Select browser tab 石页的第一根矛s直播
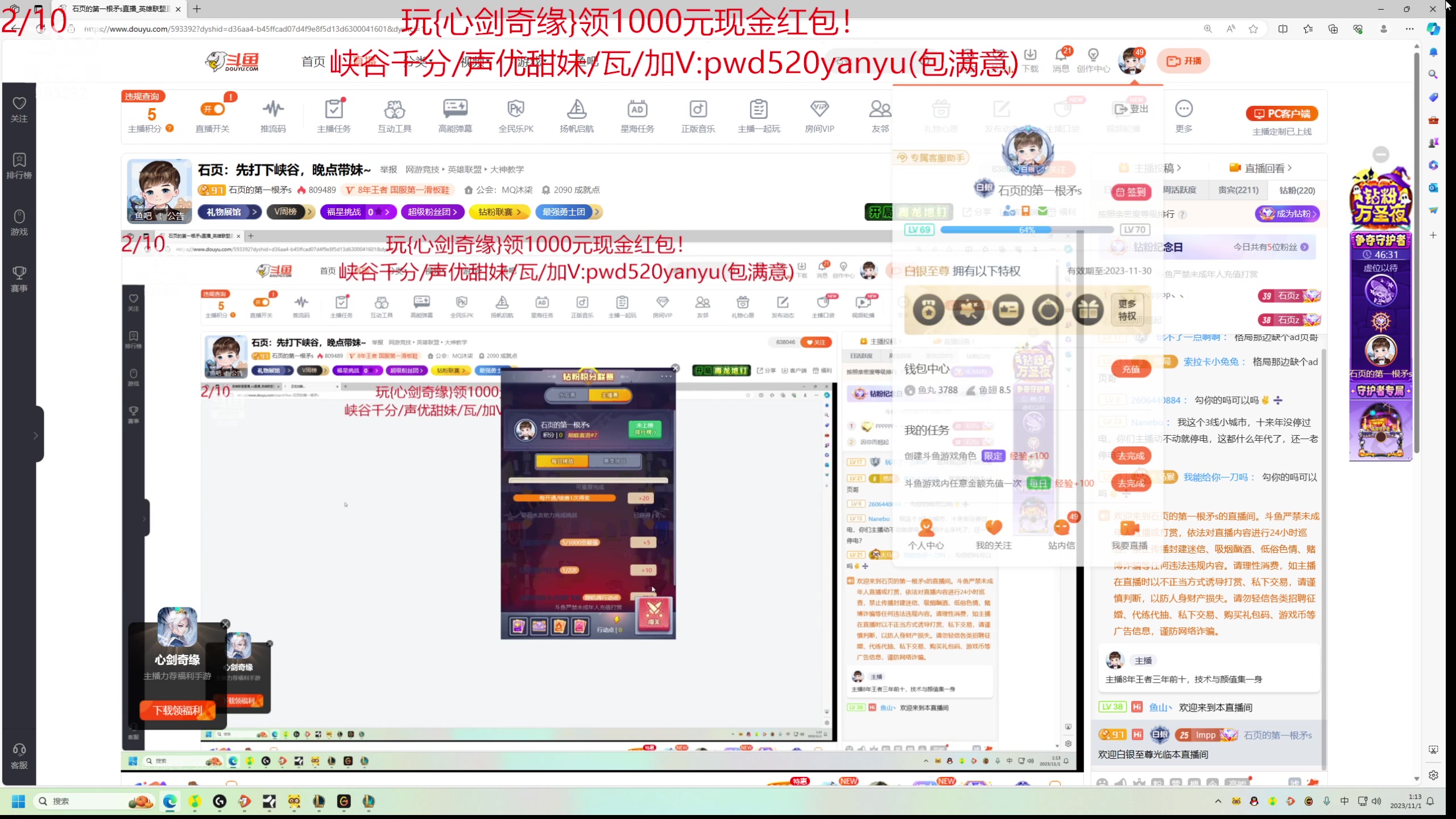This screenshot has height=819, width=1456. pyautogui.click(x=121, y=9)
